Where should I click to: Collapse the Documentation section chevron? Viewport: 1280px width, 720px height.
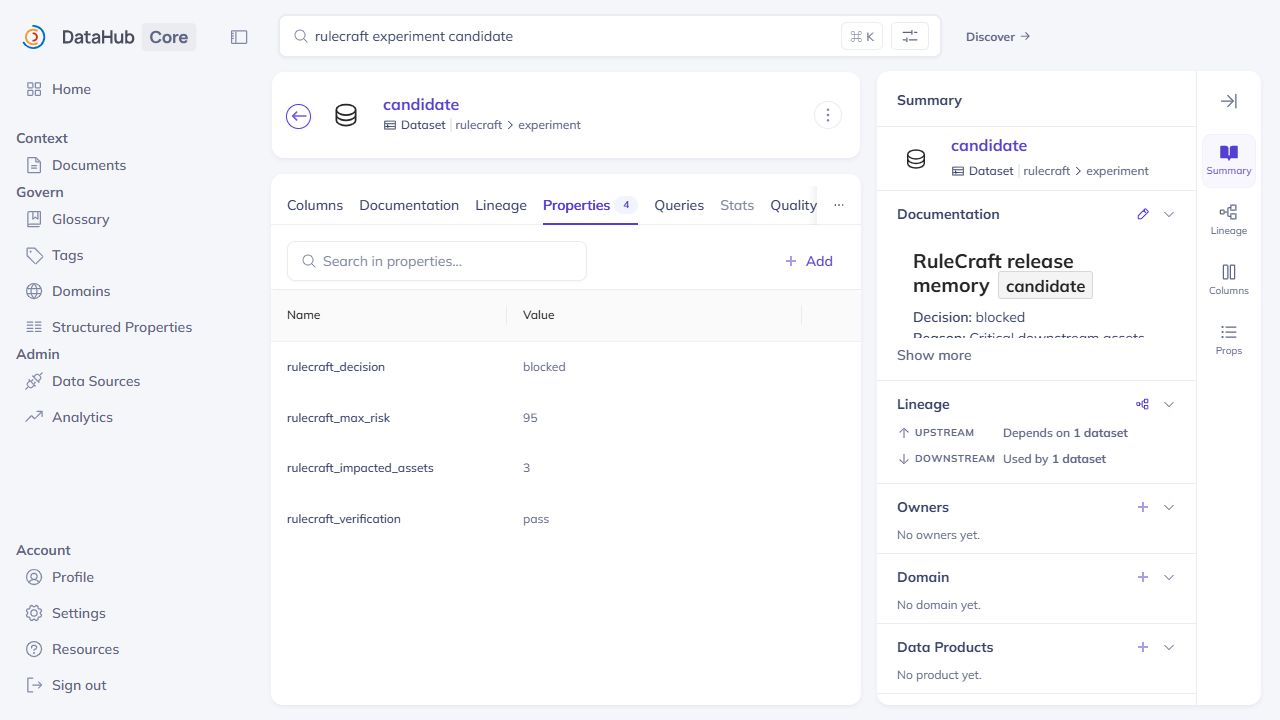pos(1169,214)
